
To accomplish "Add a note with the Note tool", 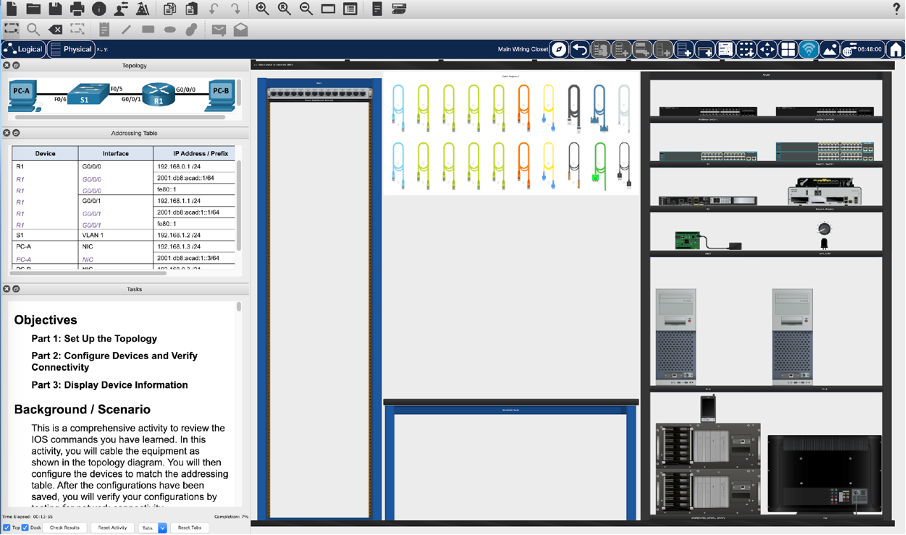I will [x=105, y=29].
